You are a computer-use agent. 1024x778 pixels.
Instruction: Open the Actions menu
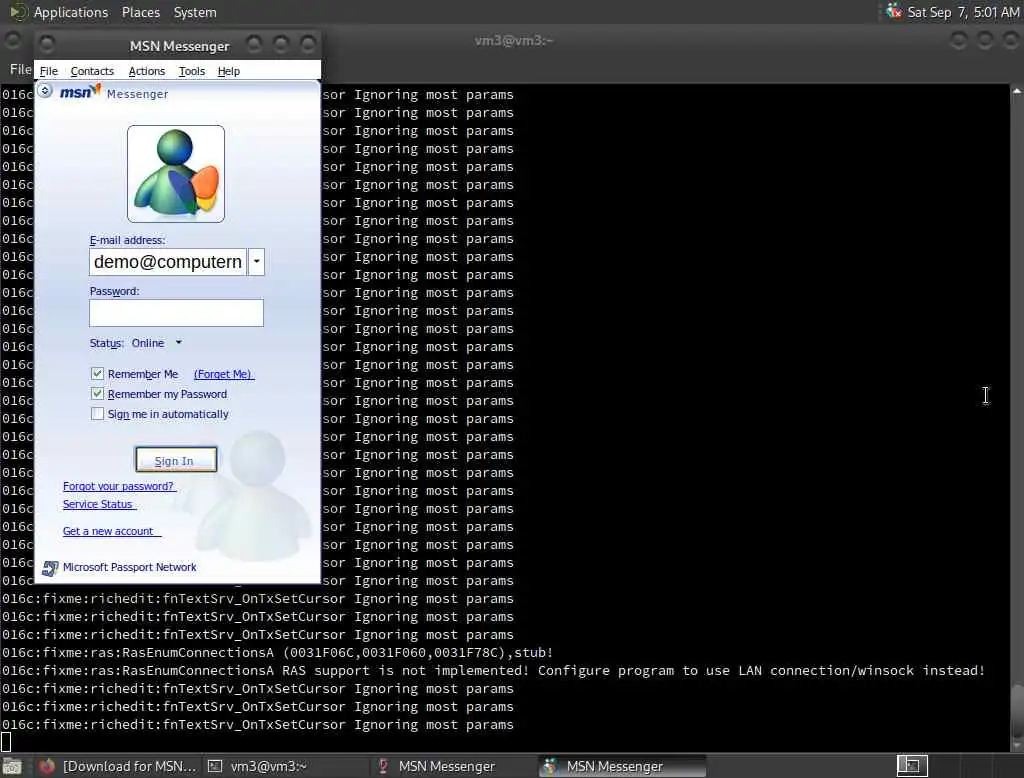click(x=146, y=71)
